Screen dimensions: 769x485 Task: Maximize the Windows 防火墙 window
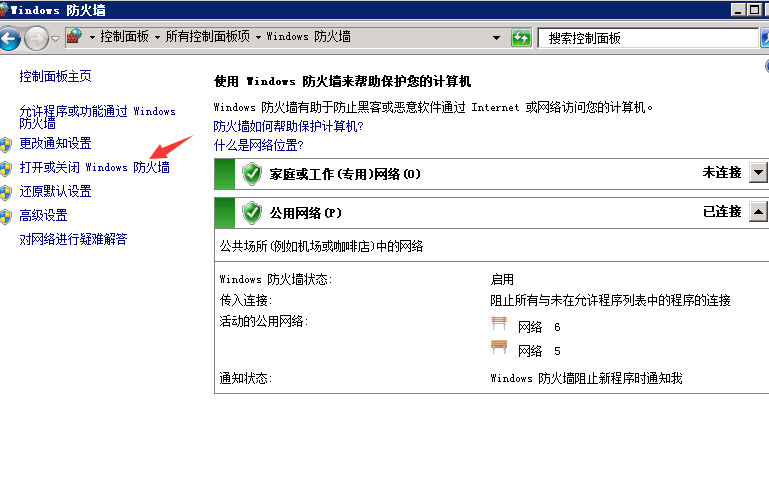pos(754,9)
